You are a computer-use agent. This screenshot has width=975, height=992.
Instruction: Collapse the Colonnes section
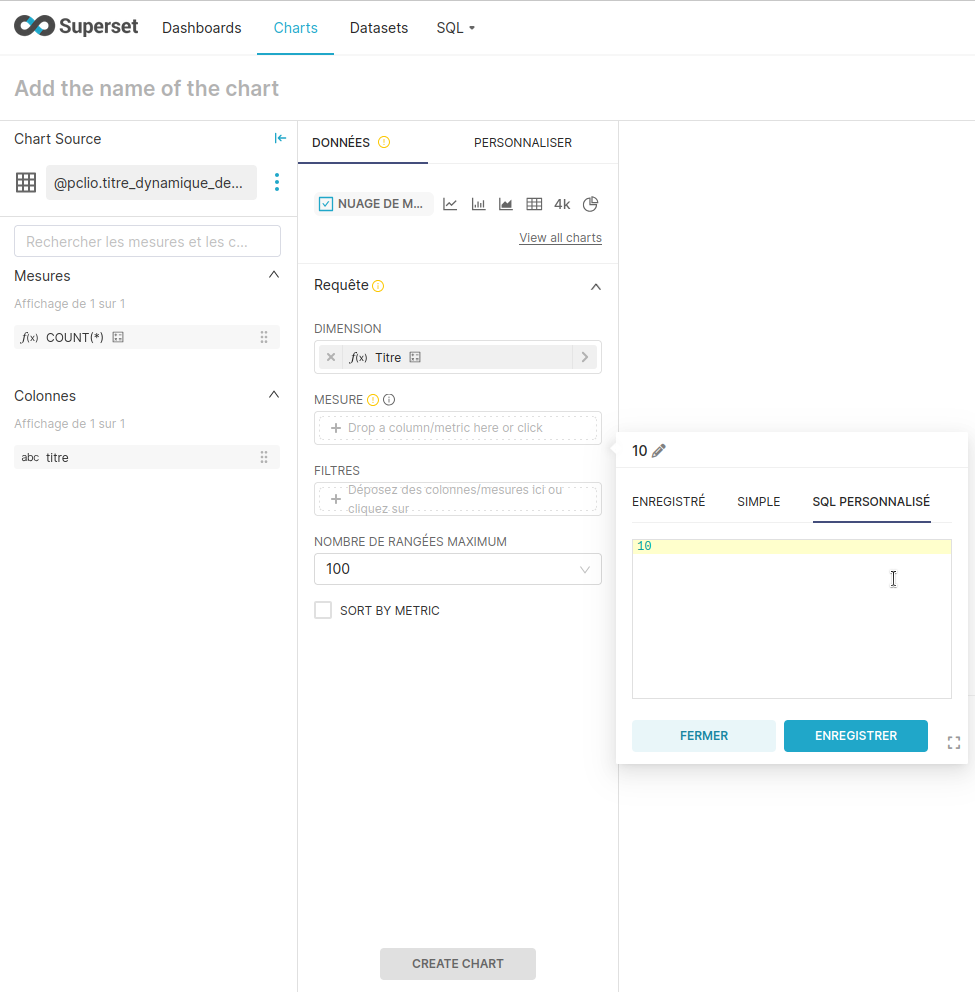(x=274, y=395)
